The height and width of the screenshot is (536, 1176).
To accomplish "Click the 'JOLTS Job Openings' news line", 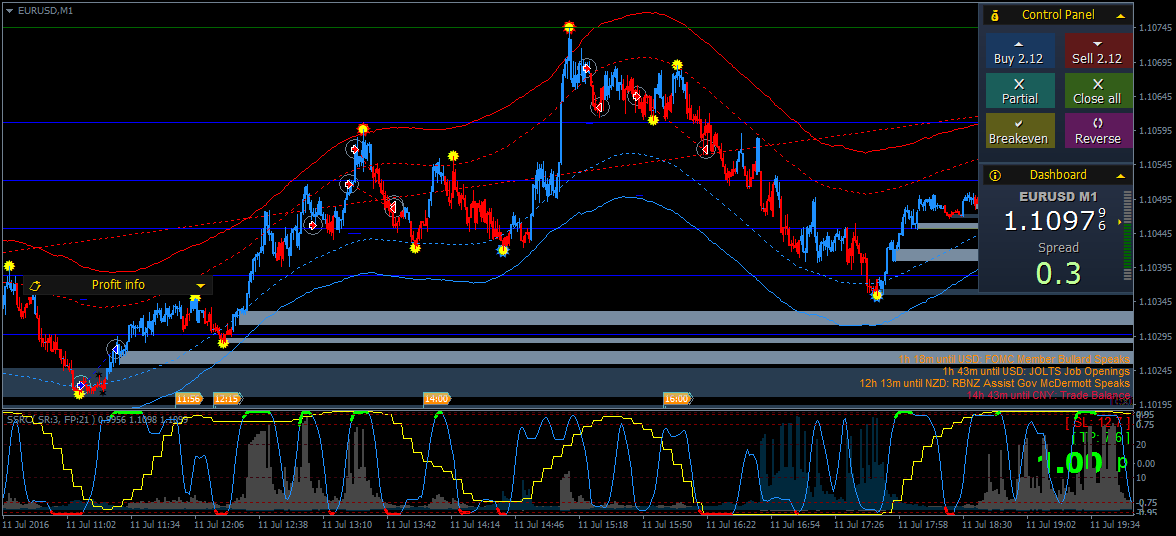I will 1036,371.
